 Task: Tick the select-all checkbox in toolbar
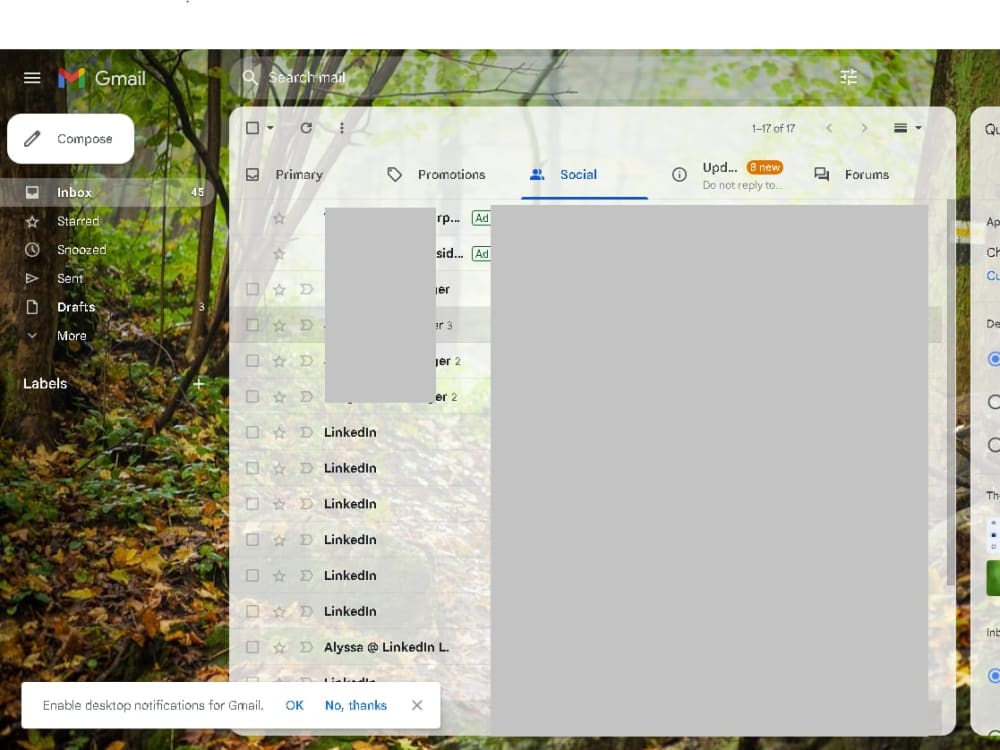253,128
